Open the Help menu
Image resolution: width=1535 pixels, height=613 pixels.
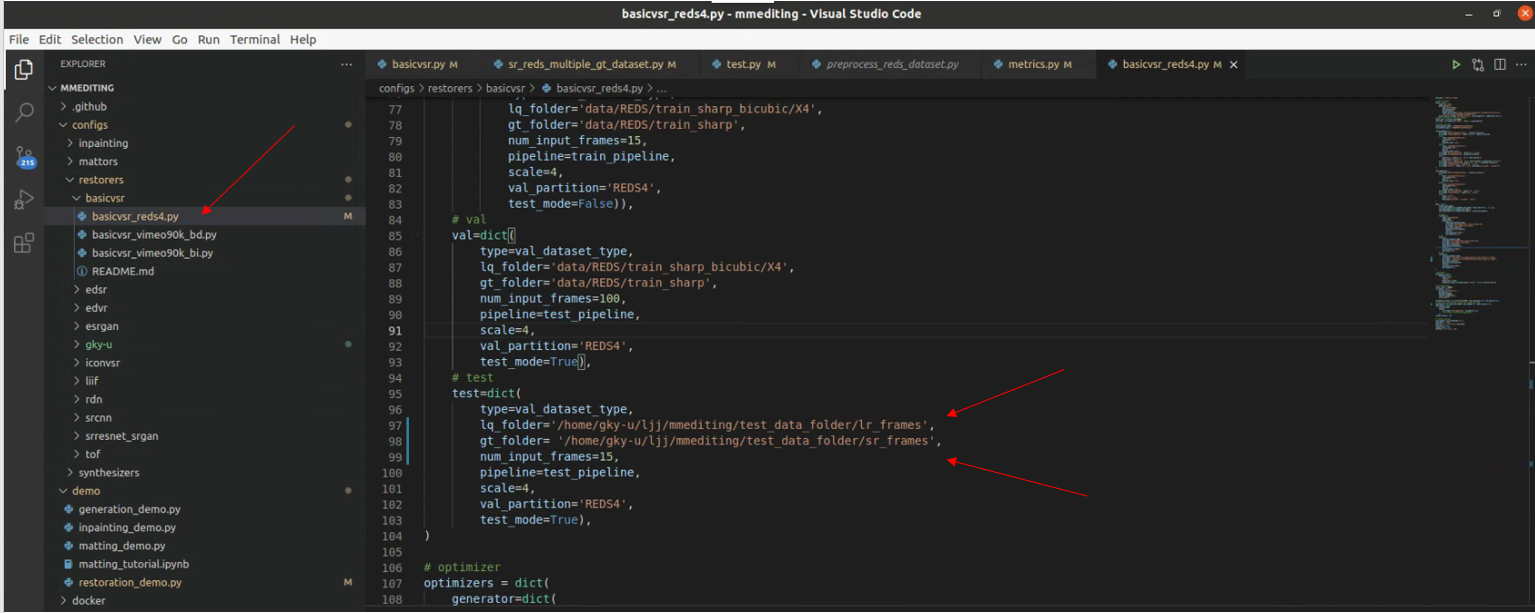[303, 39]
